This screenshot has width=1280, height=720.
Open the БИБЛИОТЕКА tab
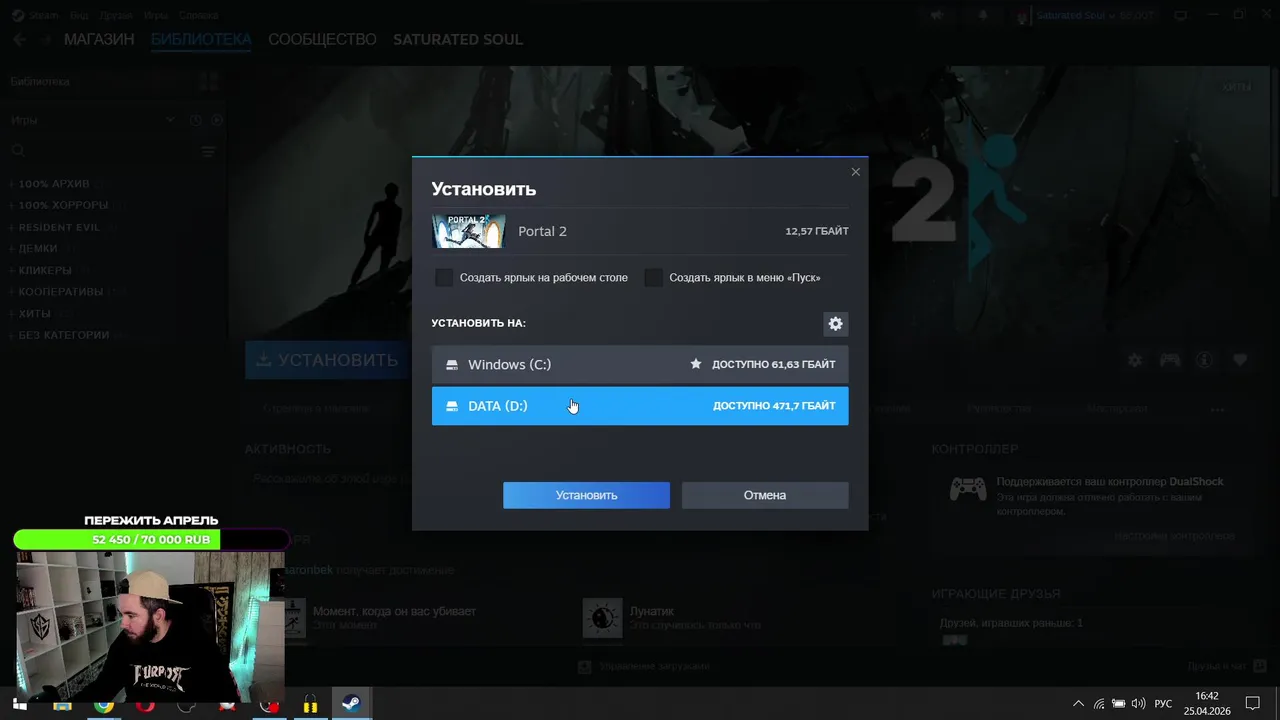point(201,40)
